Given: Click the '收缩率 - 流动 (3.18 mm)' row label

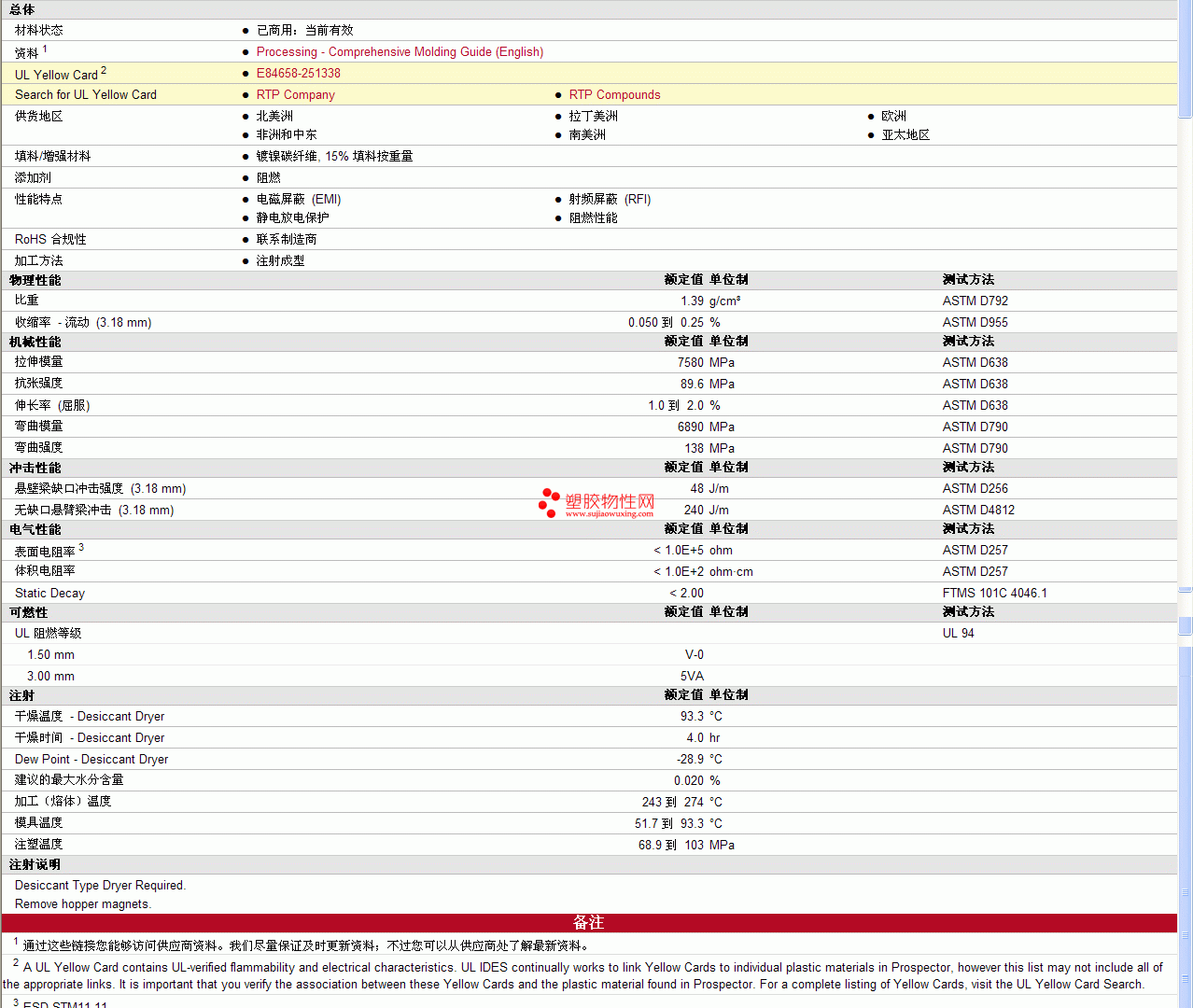Looking at the screenshot, I should click(x=83, y=323).
